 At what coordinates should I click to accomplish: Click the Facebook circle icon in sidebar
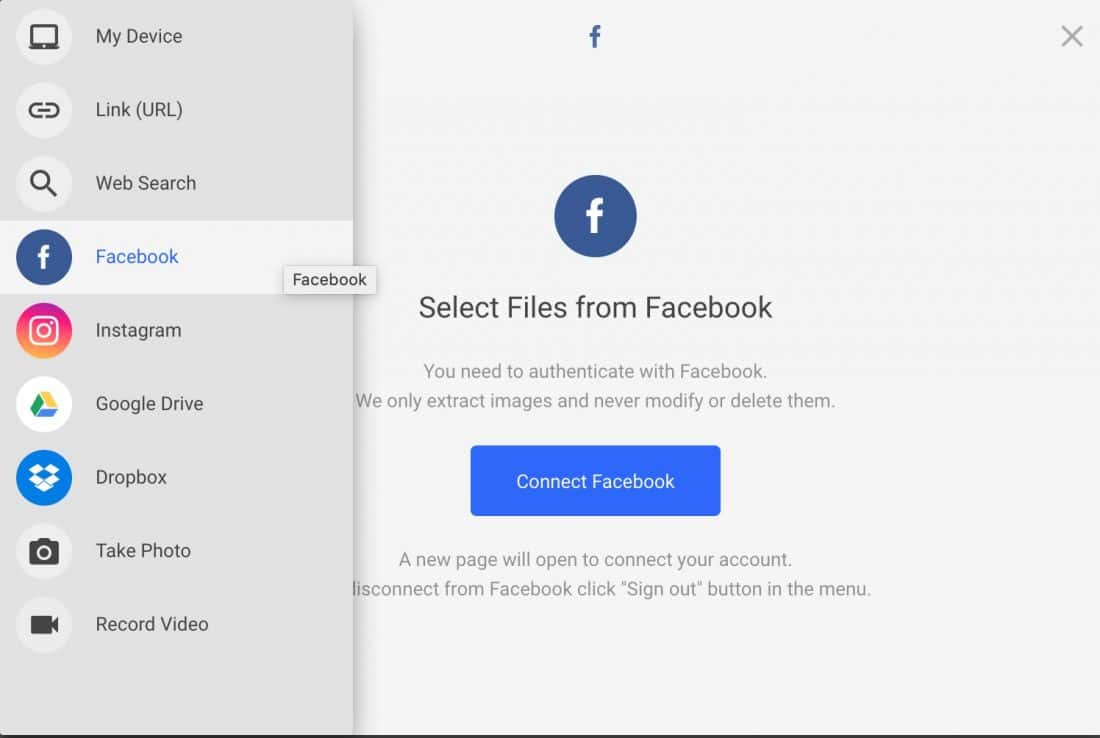(43, 257)
